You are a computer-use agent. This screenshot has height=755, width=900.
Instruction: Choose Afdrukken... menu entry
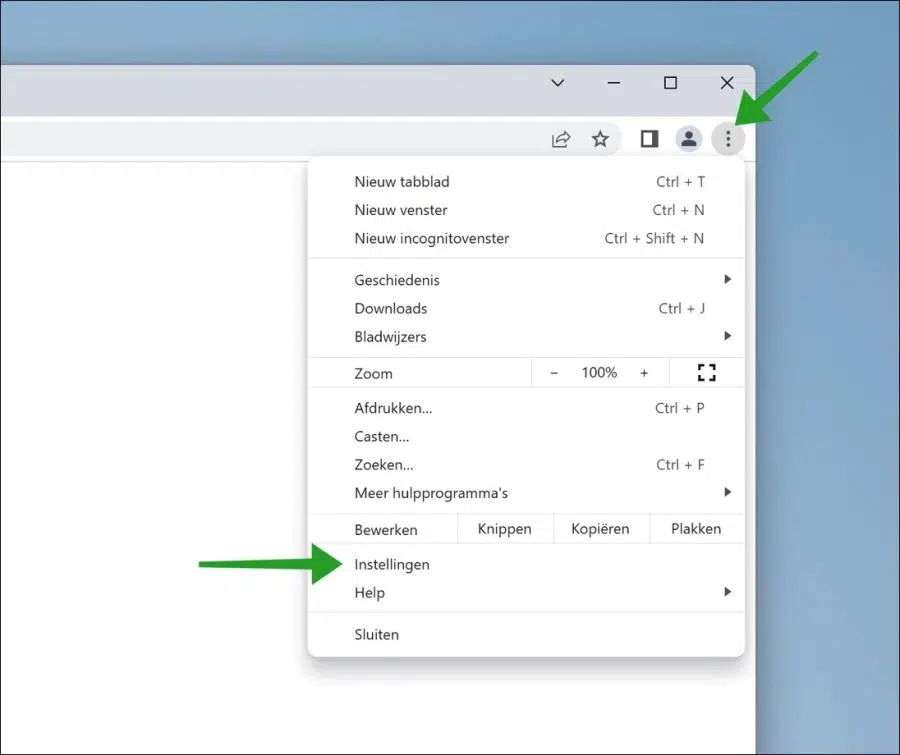[x=526, y=408]
